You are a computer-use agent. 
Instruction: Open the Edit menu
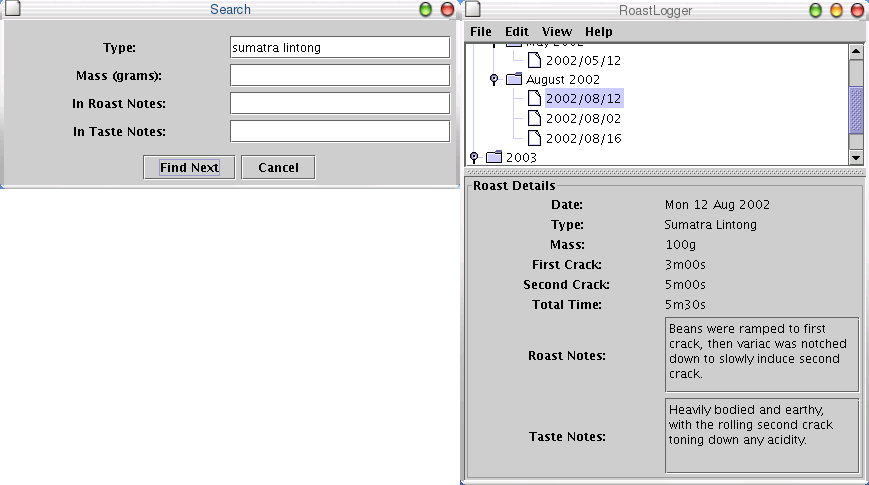(517, 32)
